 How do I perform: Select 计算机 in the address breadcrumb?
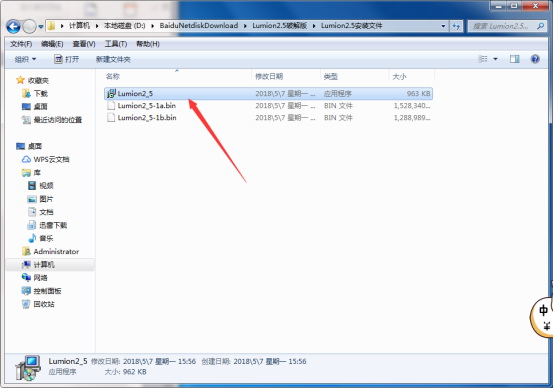79,26
